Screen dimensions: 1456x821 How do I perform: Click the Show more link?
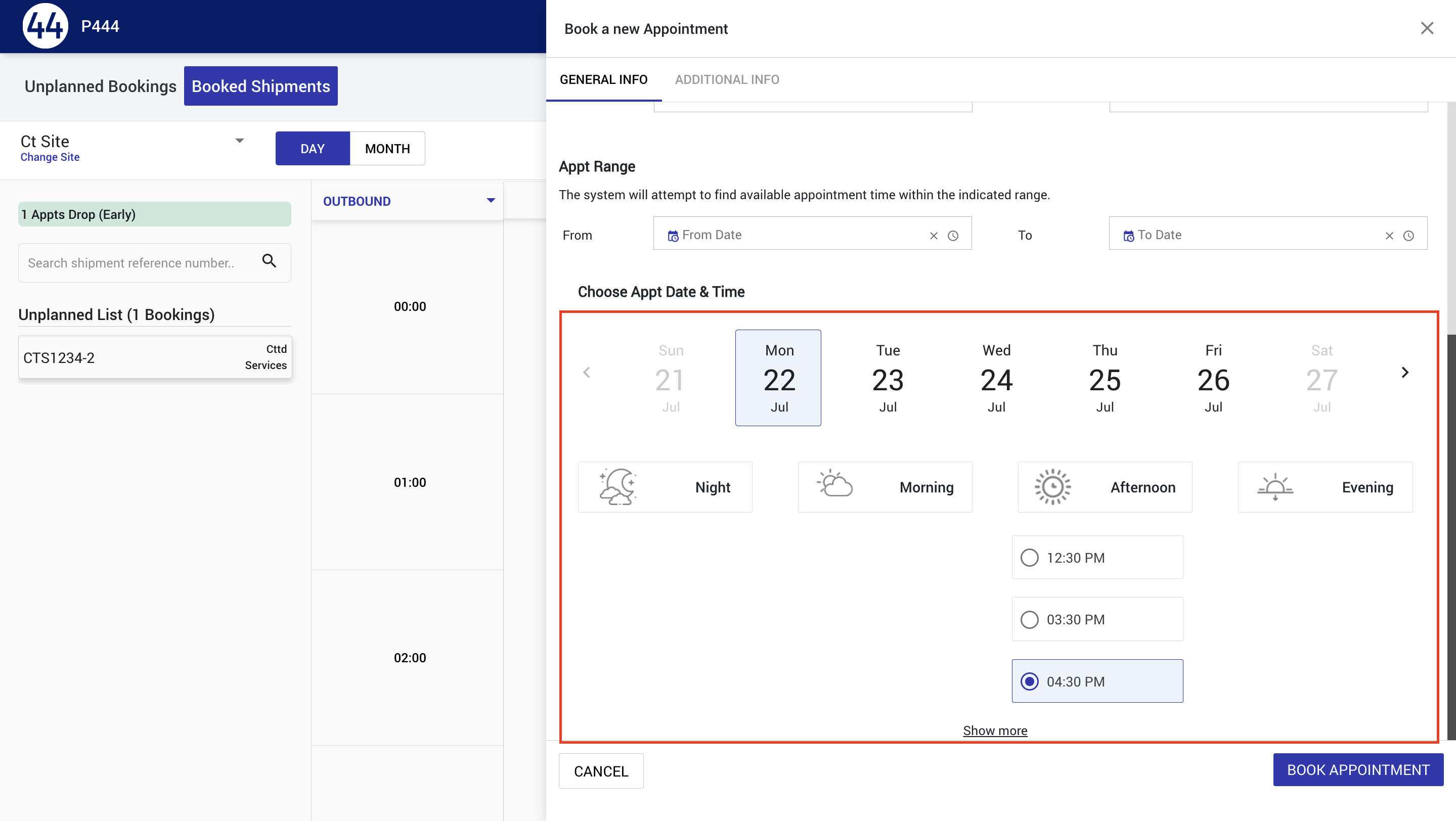(995, 730)
